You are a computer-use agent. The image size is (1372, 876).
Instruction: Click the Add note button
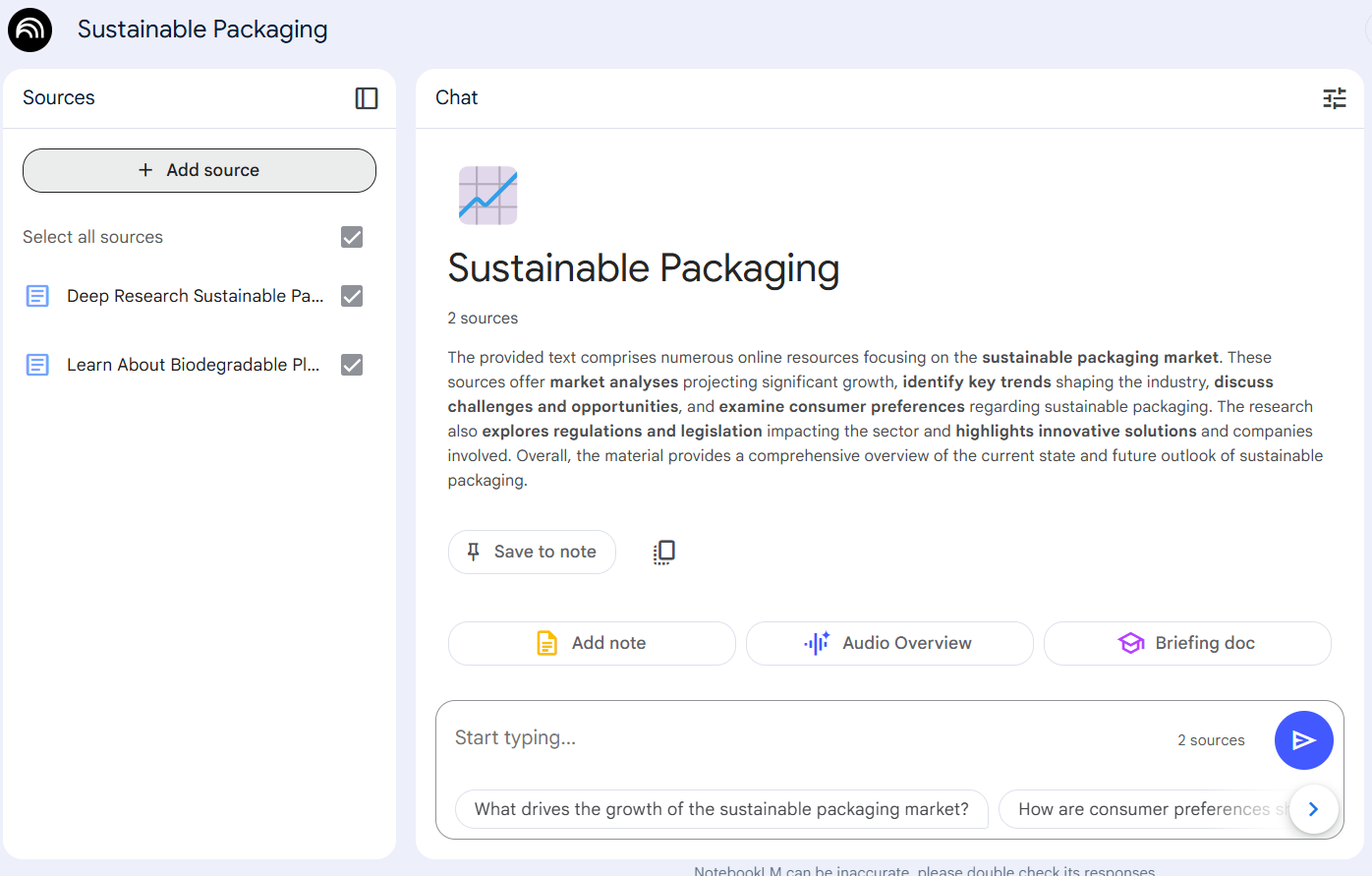click(x=592, y=643)
